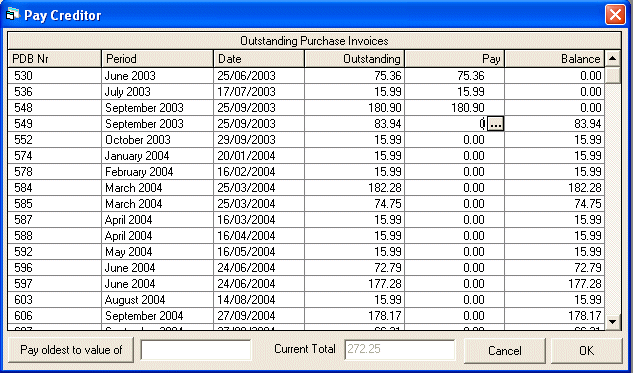633x373 pixels.
Task: Click Balance cell of row 606
Action: coord(555,316)
